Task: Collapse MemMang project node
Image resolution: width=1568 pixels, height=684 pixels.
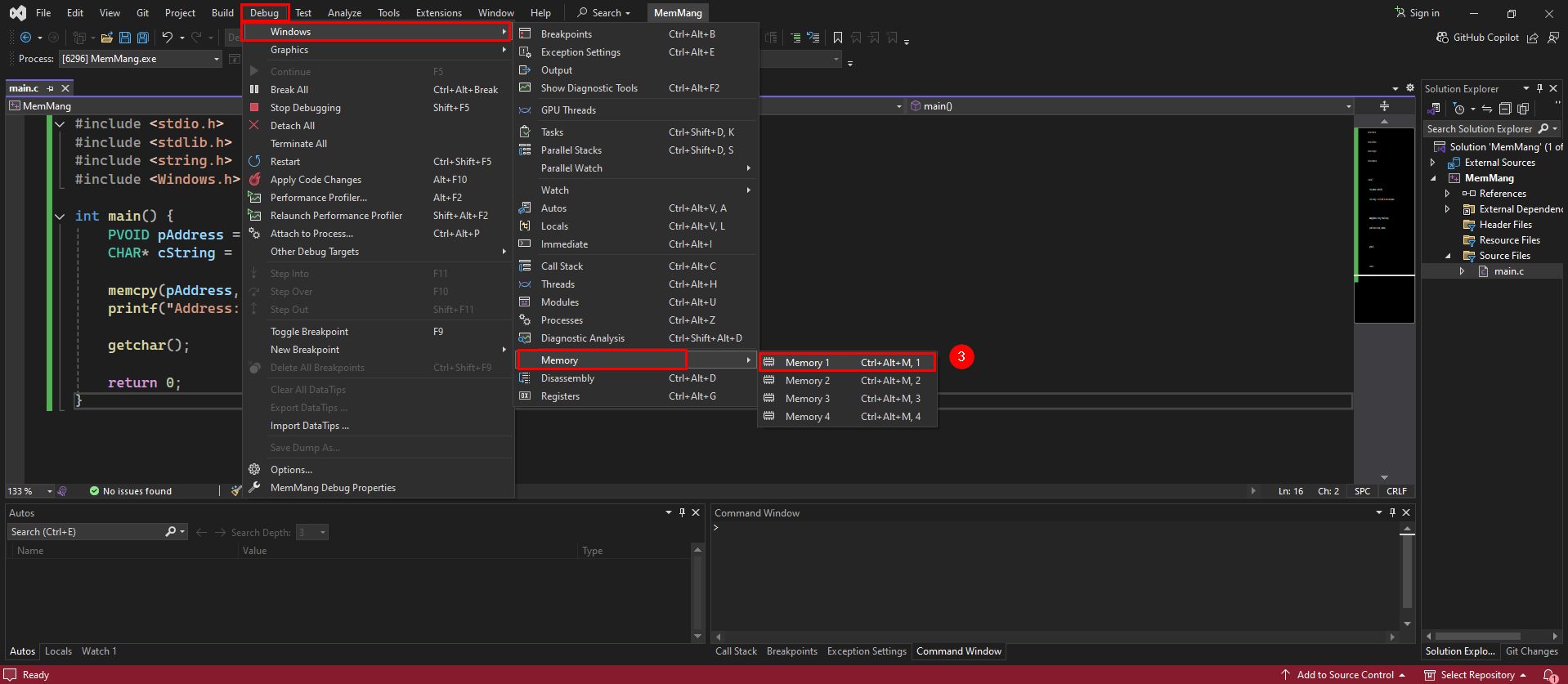Action: pos(1432,178)
